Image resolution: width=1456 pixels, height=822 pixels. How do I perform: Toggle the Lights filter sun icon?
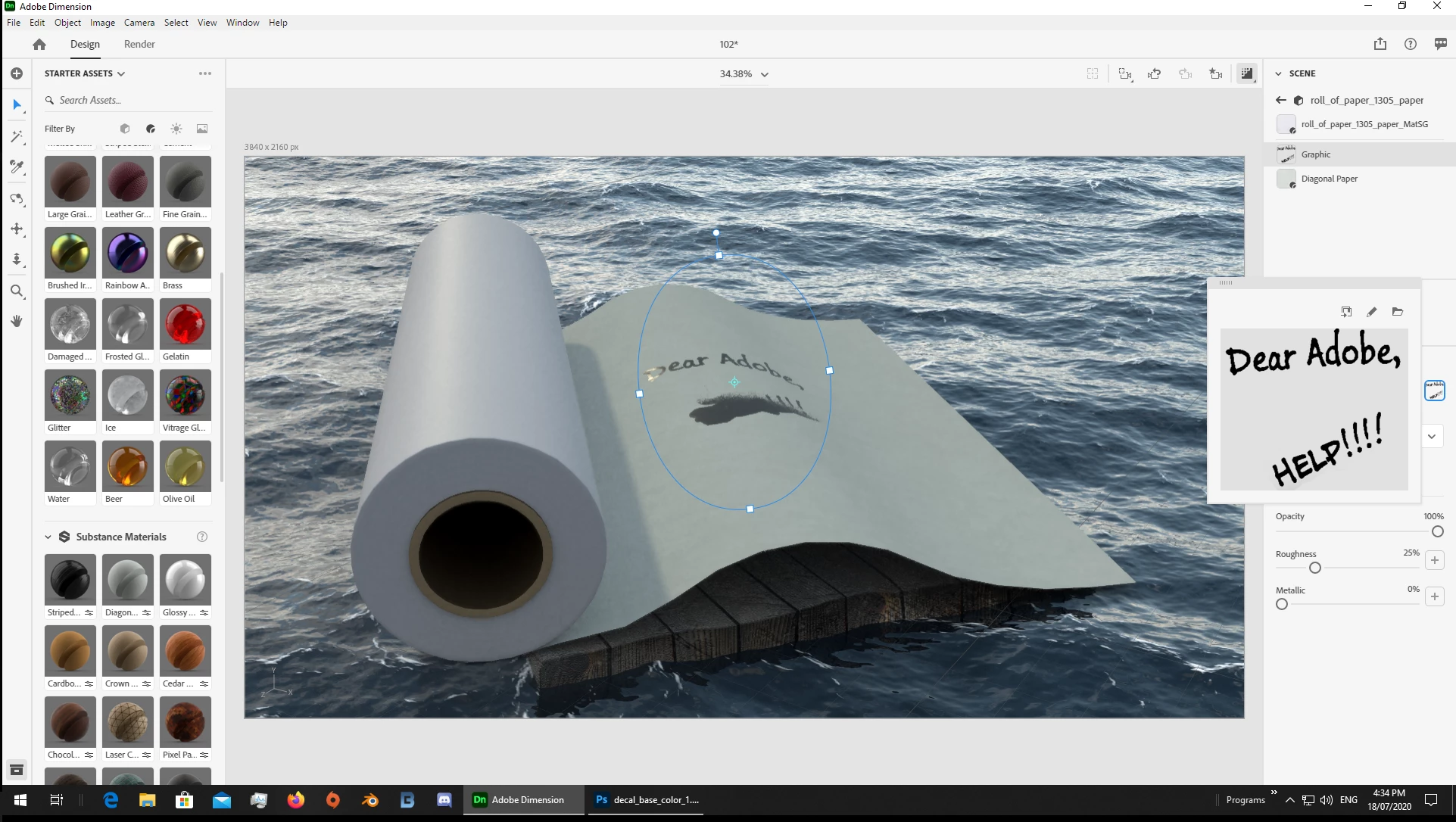point(176,129)
